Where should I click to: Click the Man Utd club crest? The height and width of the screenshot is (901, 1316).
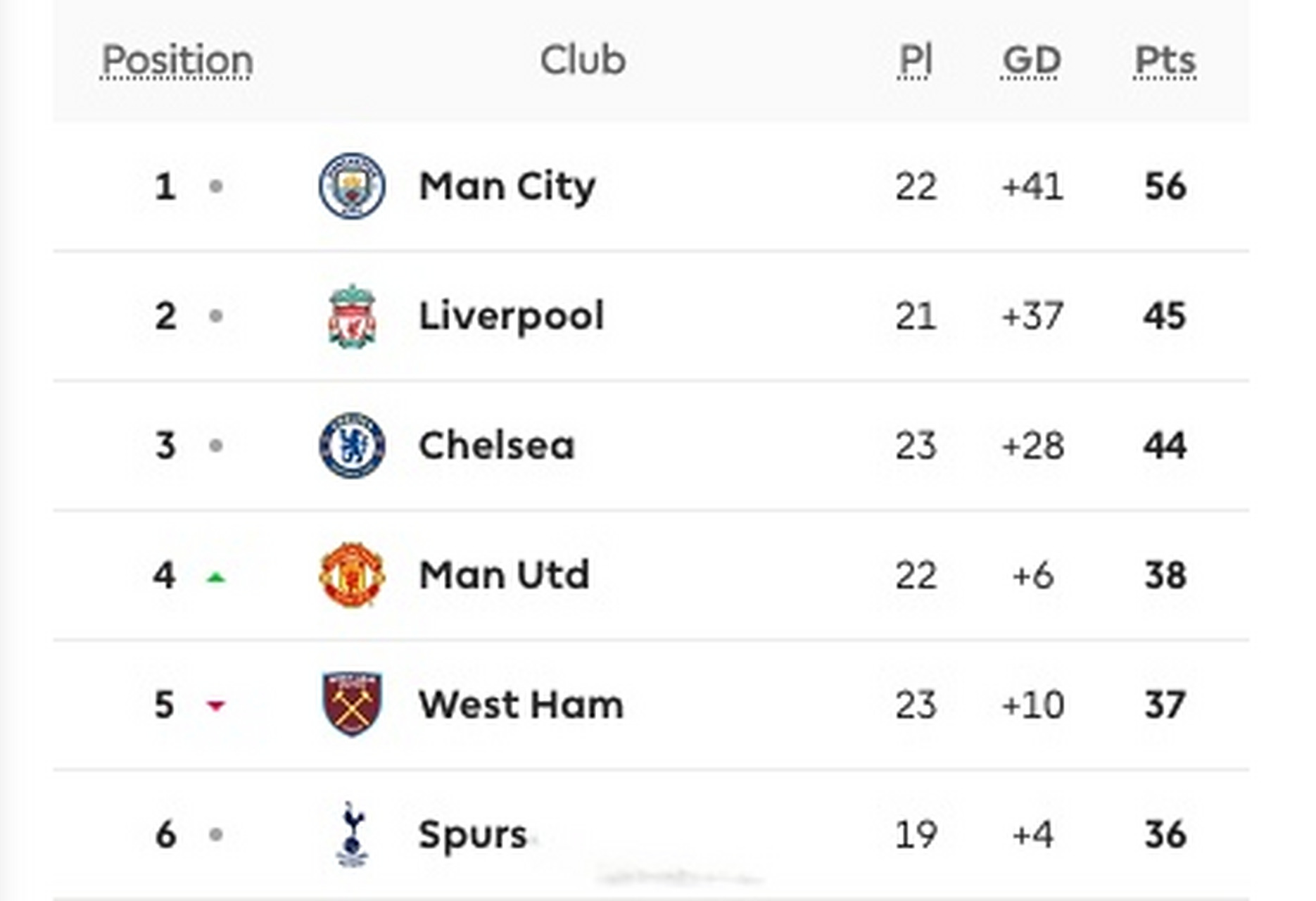(352, 575)
